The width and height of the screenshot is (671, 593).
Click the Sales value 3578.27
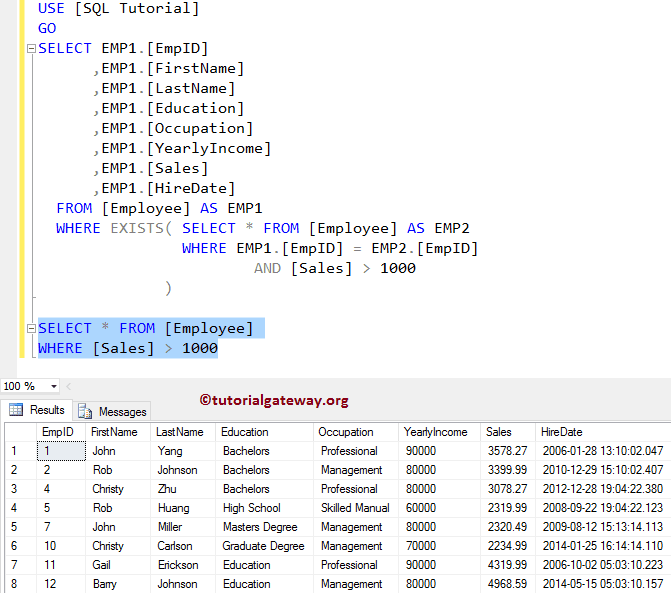click(508, 451)
